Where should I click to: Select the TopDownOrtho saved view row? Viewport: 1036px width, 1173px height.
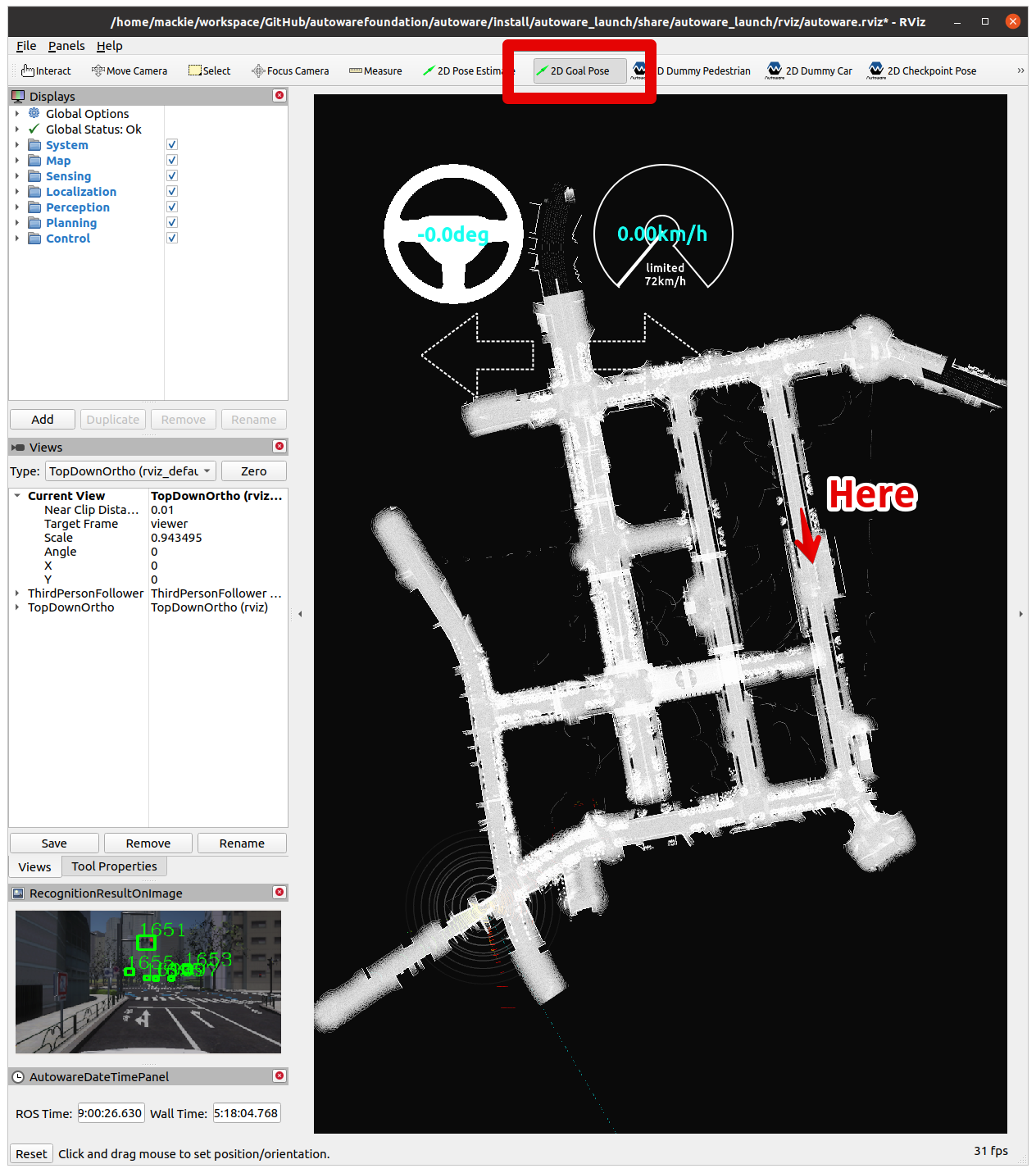click(148, 607)
